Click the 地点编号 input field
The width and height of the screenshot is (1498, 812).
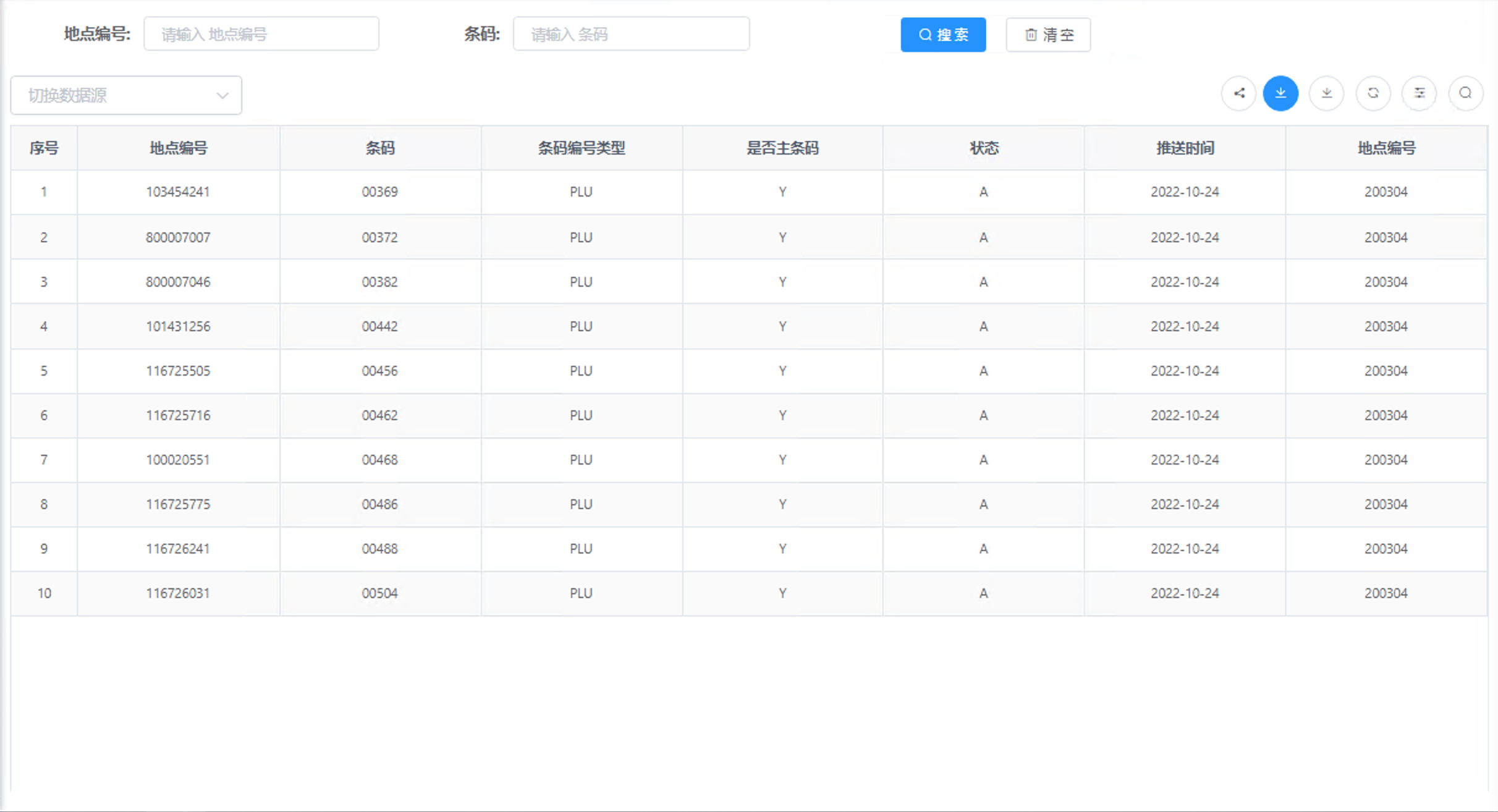pyautogui.click(x=261, y=33)
